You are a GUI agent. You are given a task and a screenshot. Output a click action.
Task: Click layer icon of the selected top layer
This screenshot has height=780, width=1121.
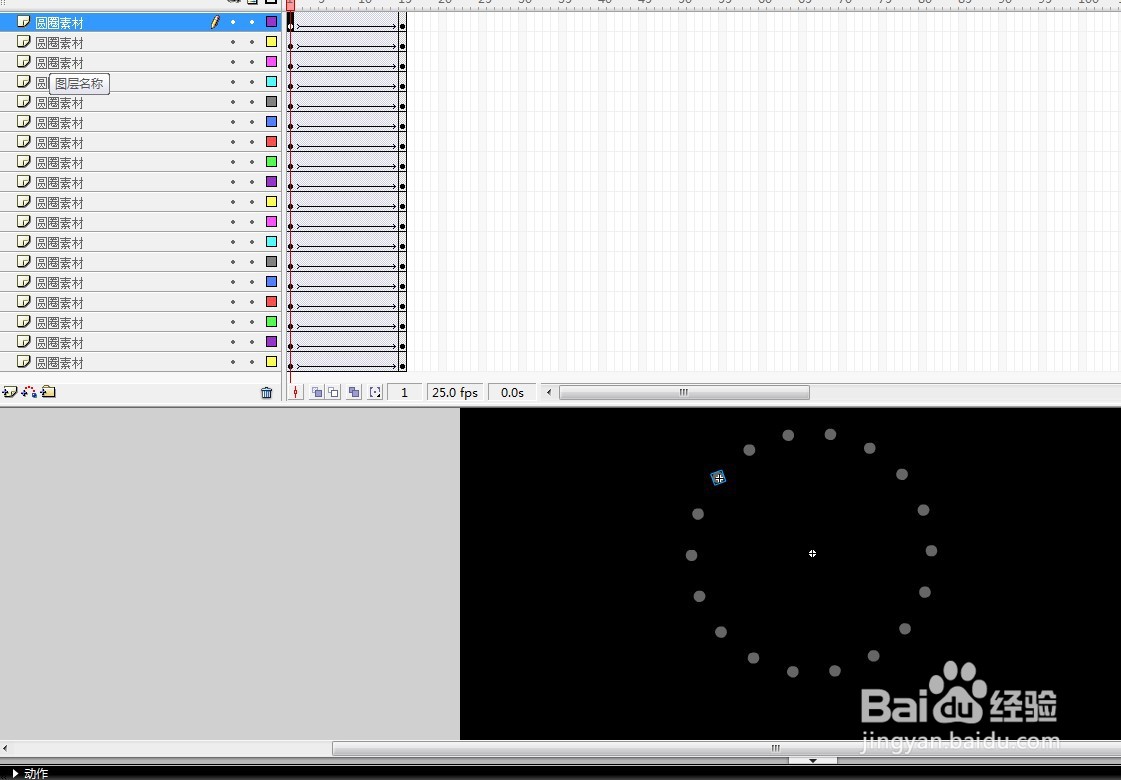[x=24, y=22]
